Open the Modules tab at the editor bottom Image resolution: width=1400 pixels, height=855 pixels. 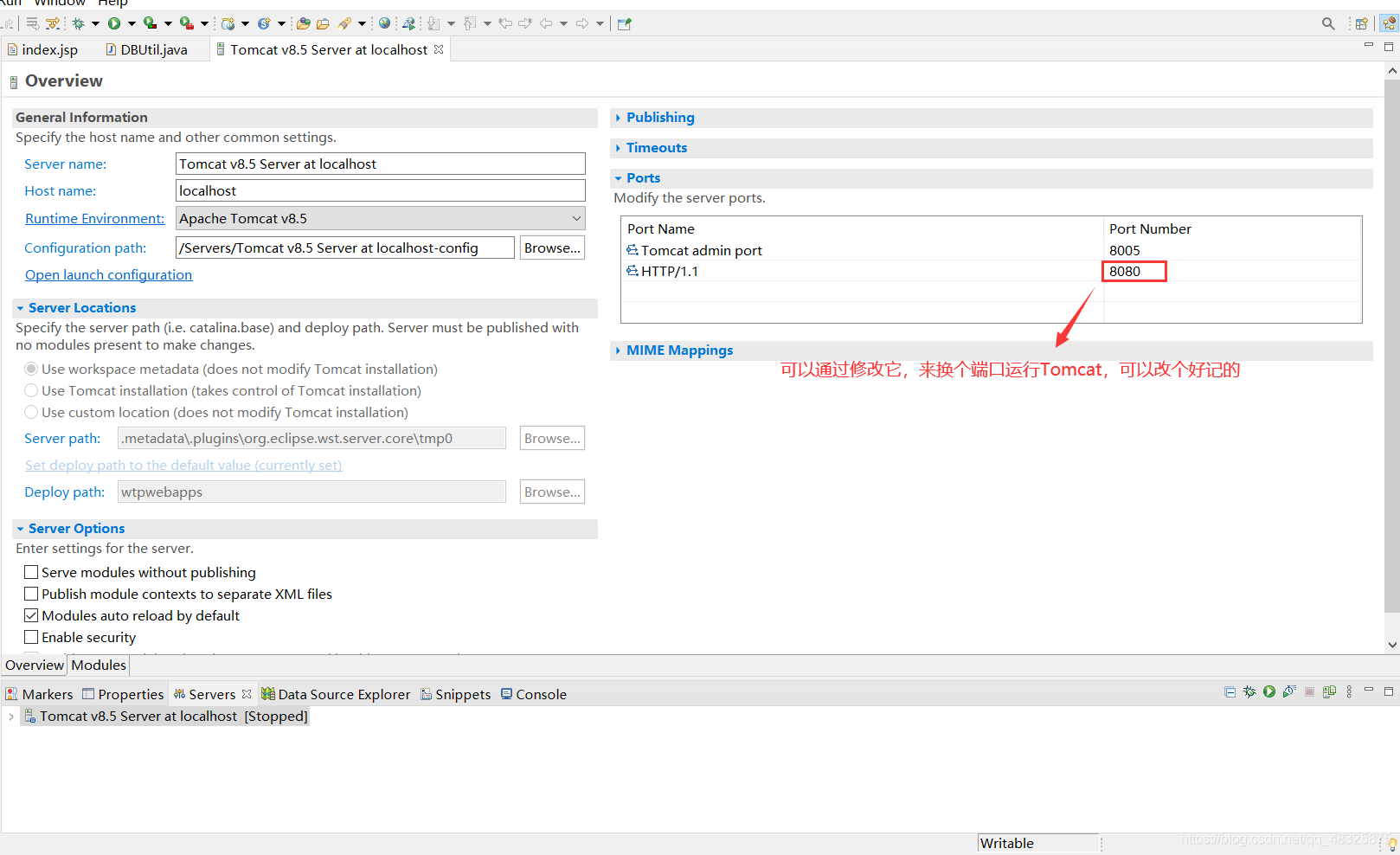(99, 665)
